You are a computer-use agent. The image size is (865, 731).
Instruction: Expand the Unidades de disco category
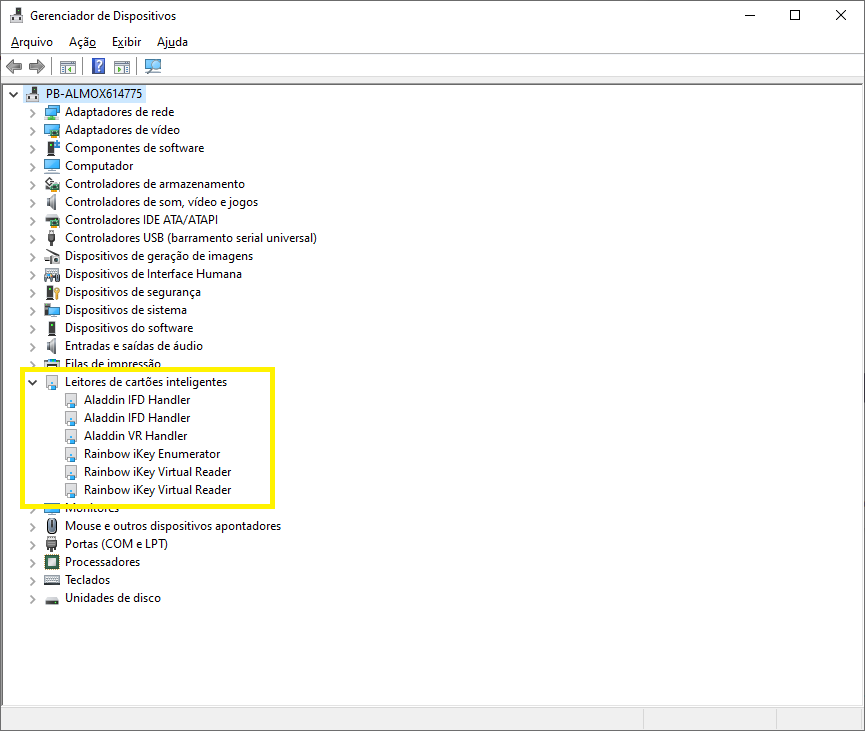32,598
